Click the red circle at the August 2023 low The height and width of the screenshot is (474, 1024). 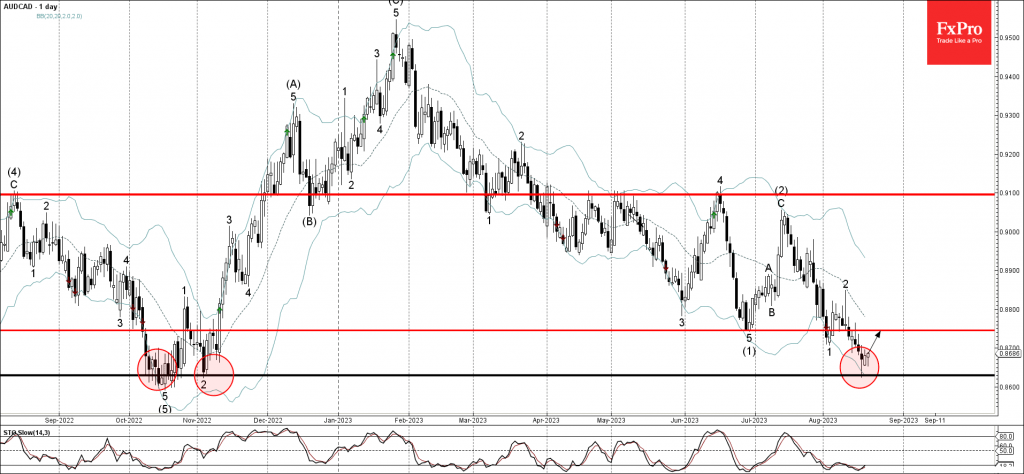(x=859, y=366)
